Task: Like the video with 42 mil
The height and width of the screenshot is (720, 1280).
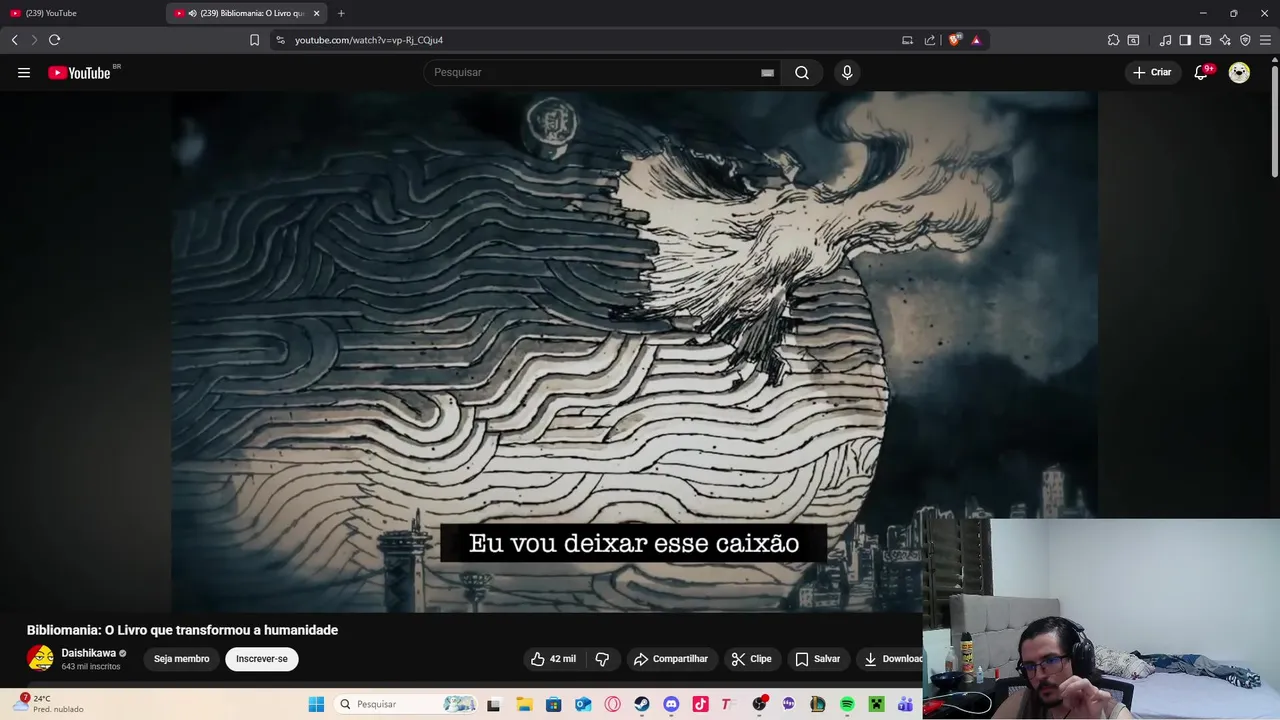Action: [553, 659]
